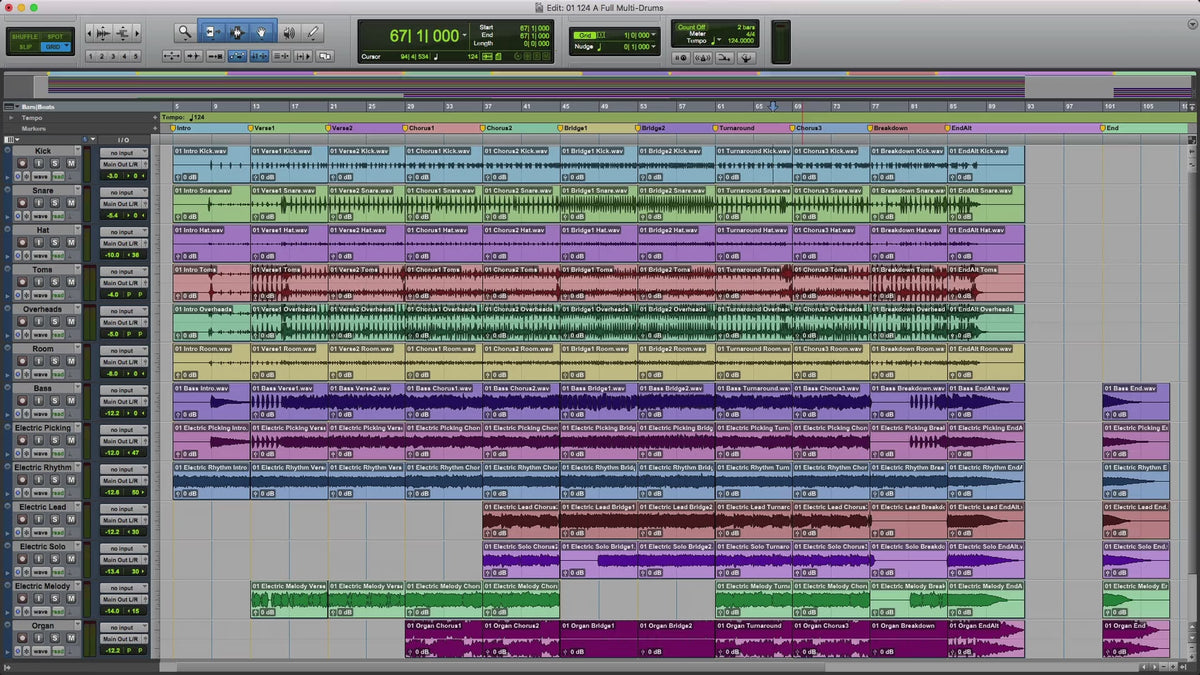Screen dimensions: 1200x675
Task: Select the Grabber hand tool
Action: (263, 33)
